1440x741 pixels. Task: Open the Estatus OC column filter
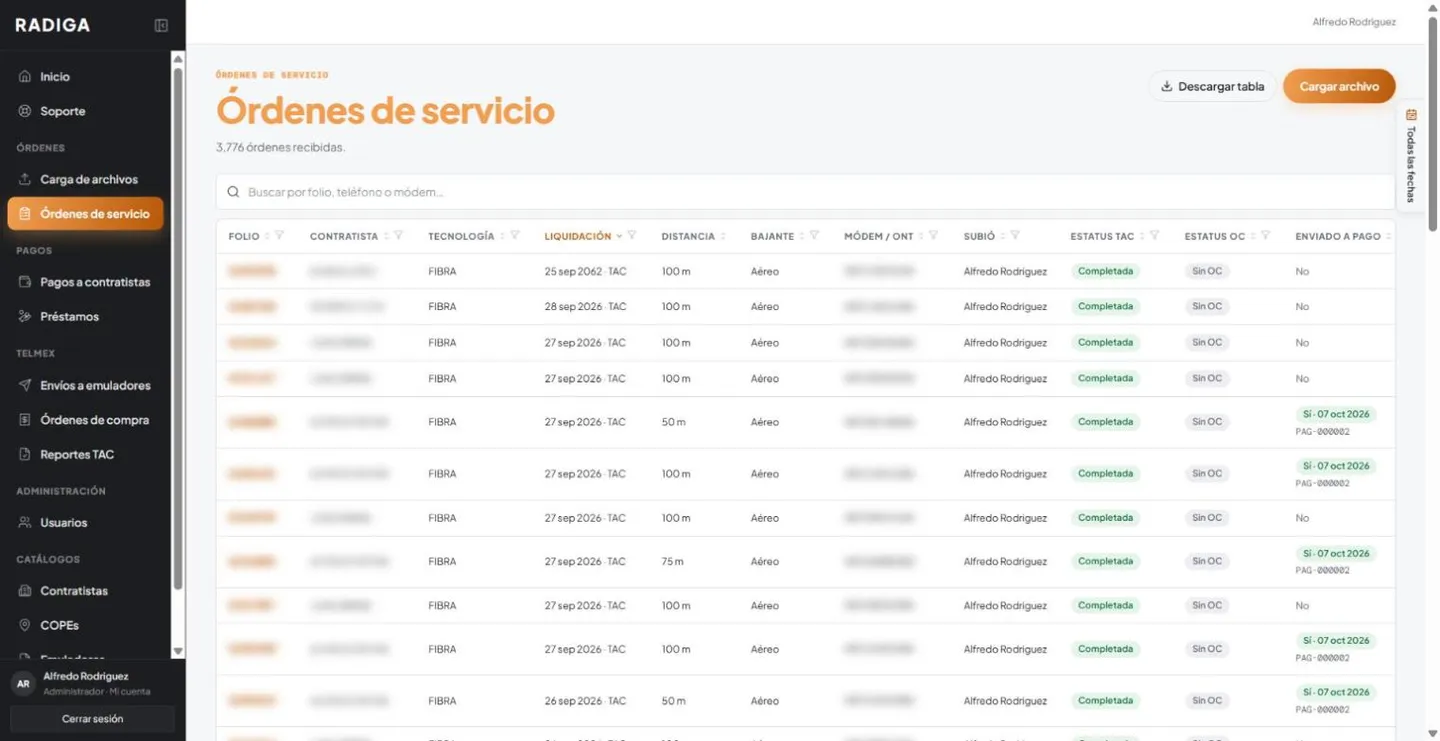pyautogui.click(x=1266, y=236)
